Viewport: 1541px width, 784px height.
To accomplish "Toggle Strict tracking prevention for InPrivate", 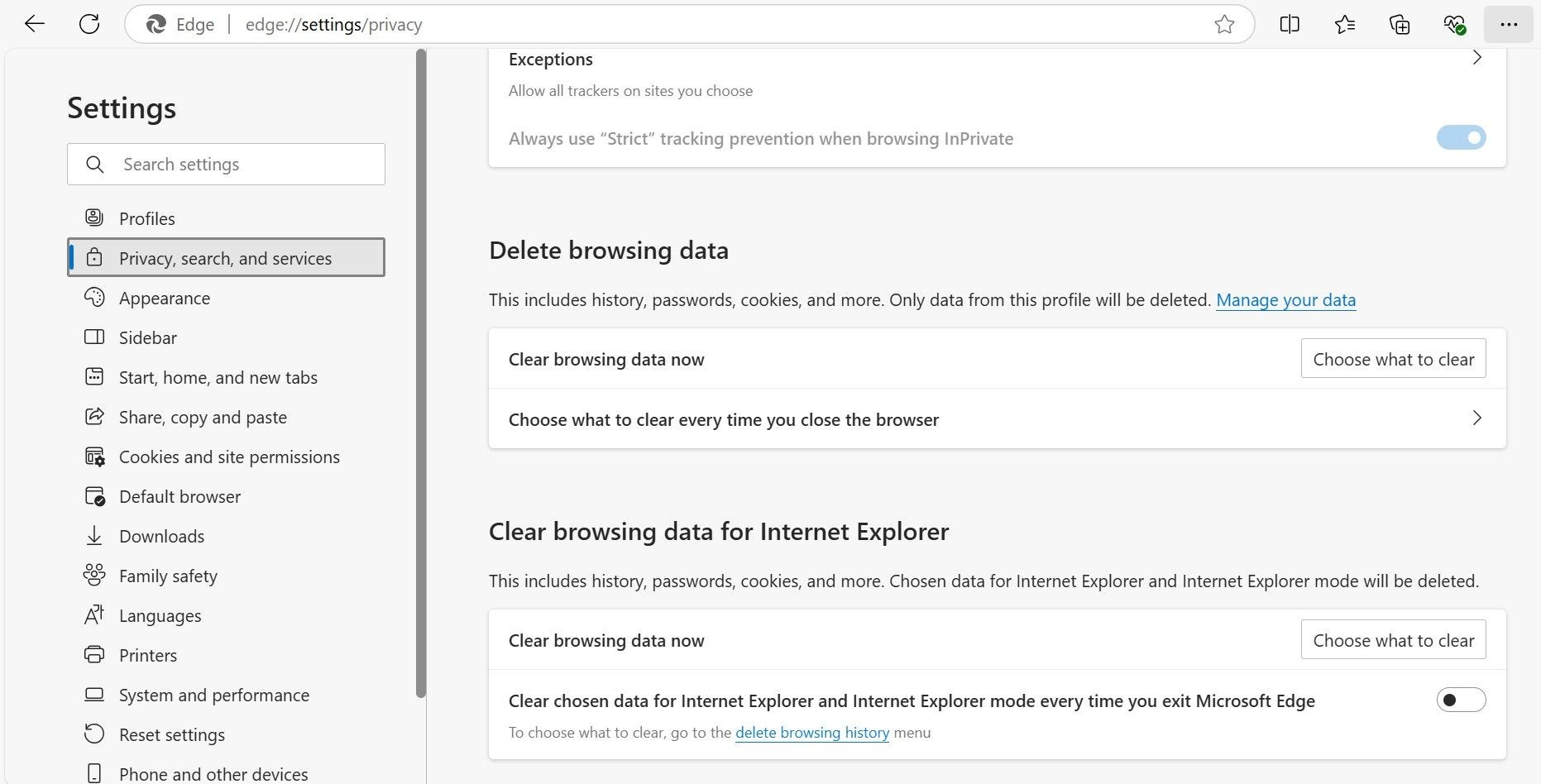I will tap(1461, 137).
